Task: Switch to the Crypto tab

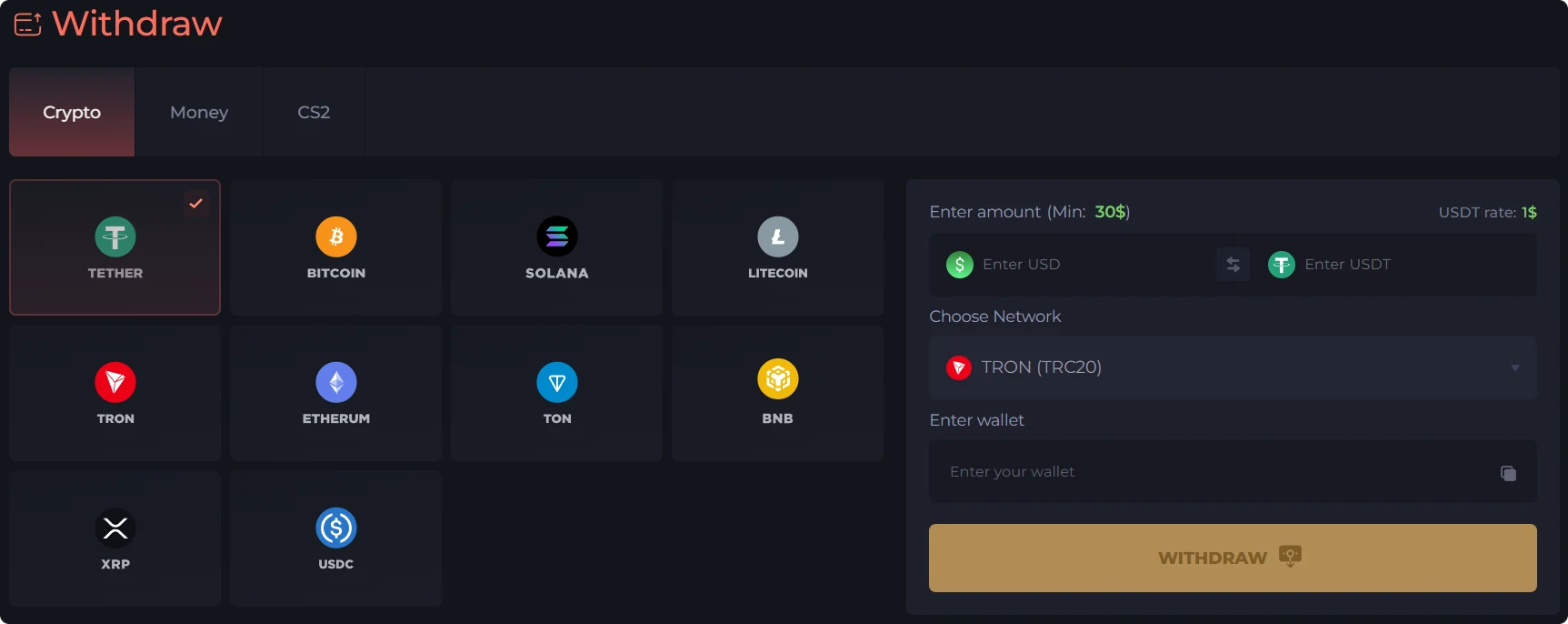Action: [72, 112]
